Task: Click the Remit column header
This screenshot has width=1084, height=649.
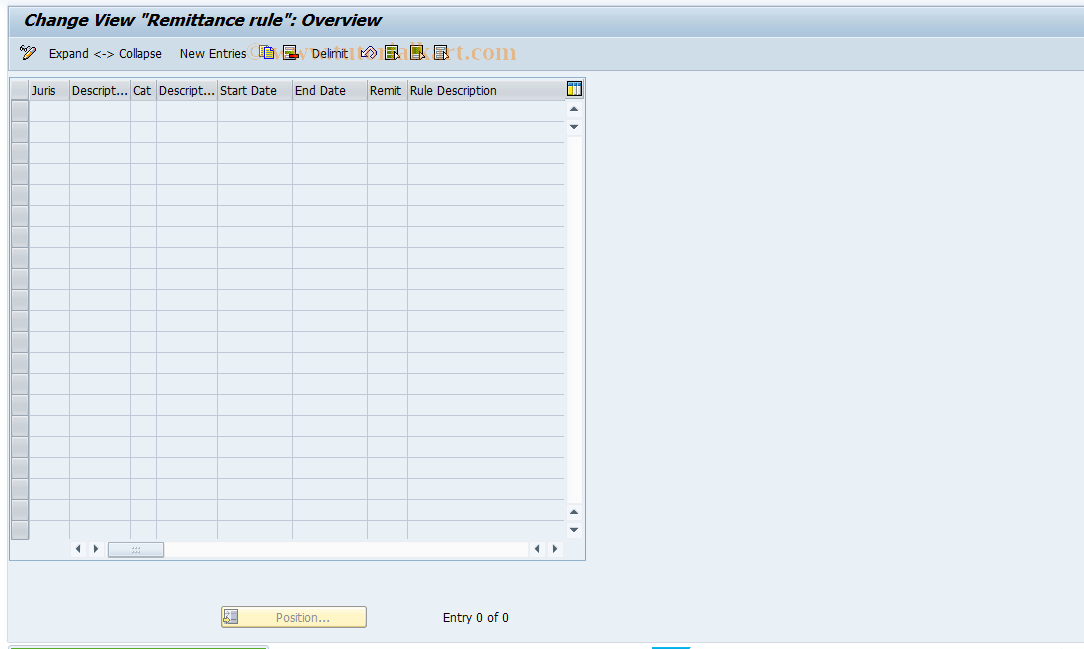Action: [x=387, y=91]
